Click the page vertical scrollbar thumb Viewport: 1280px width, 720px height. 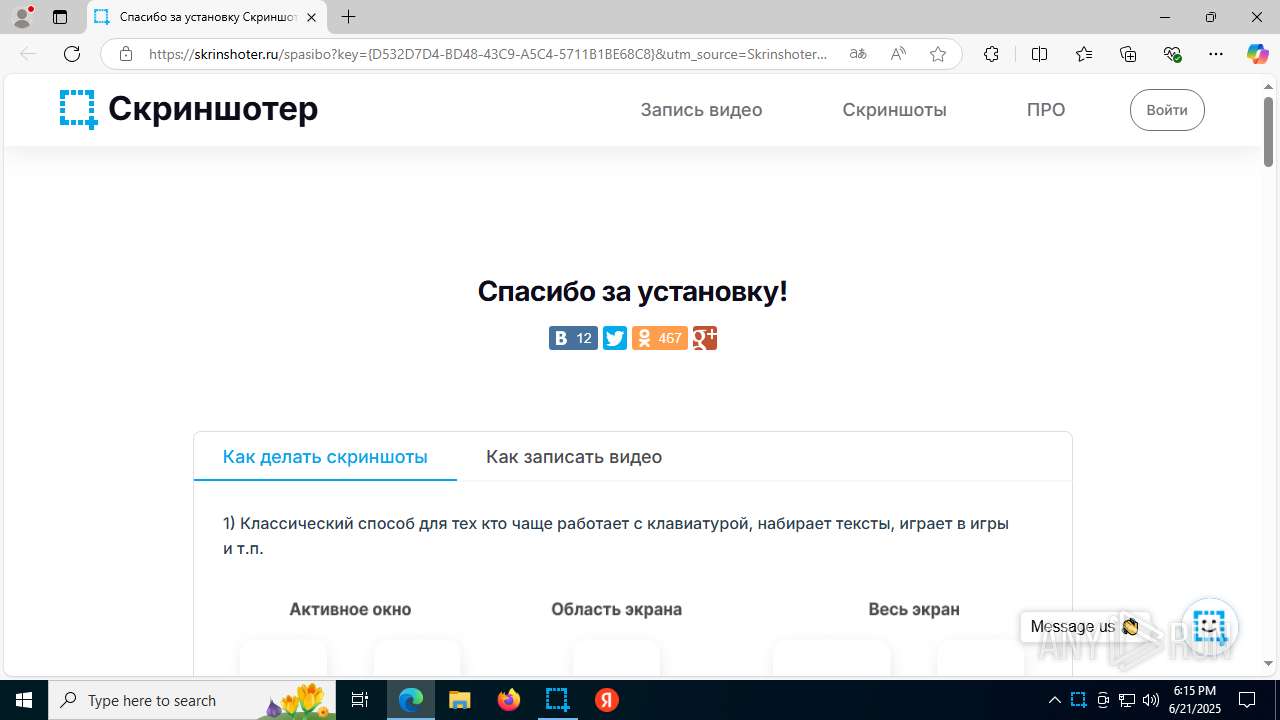[x=1268, y=131]
